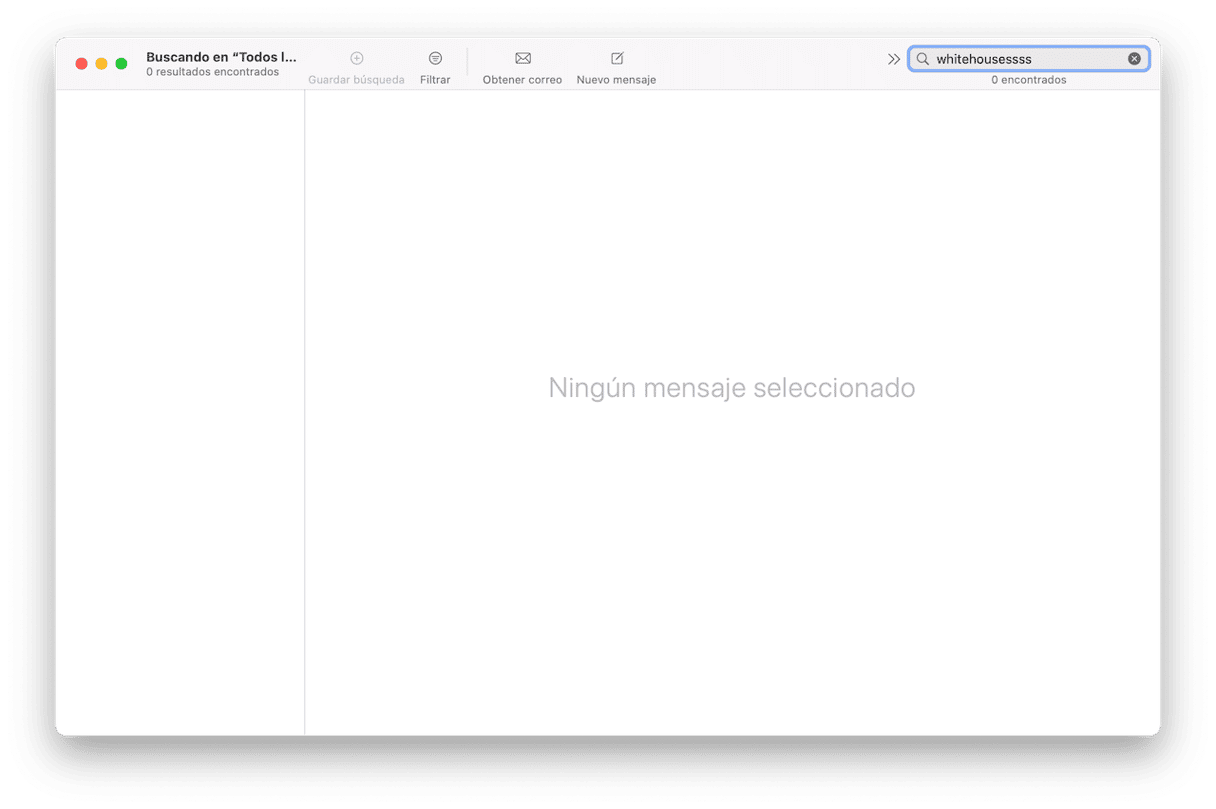Open the Filtrar filter icon

[x=435, y=58]
